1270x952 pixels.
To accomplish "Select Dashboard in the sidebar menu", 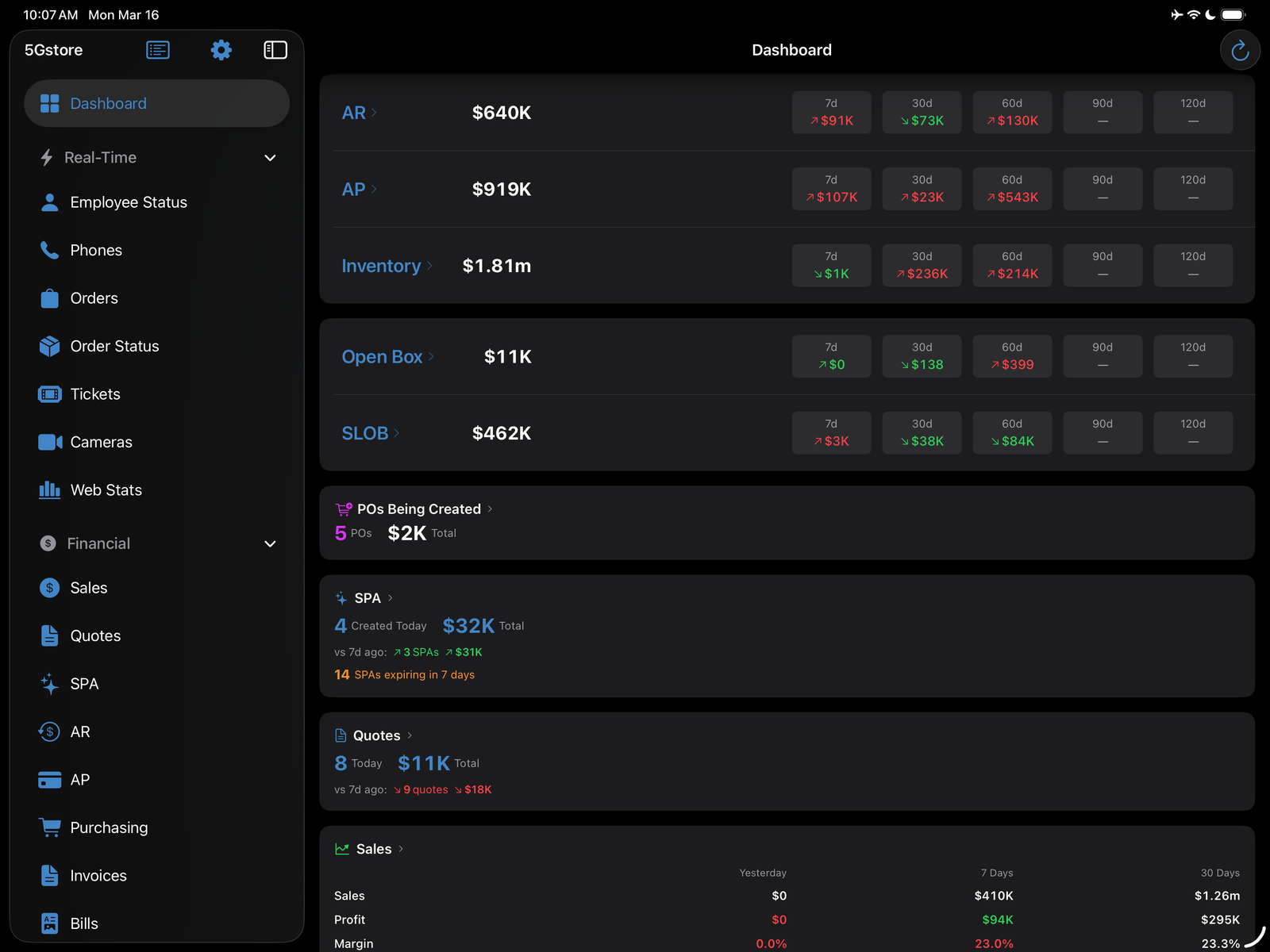I will (108, 103).
